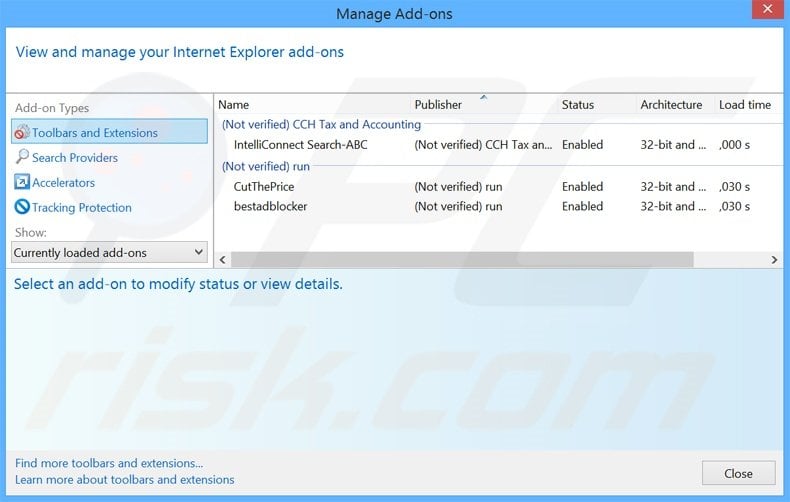Select Toolbars and Extensions add-on type
Image resolution: width=790 pixels, height=502 pixels.
(x=109, y=132)
